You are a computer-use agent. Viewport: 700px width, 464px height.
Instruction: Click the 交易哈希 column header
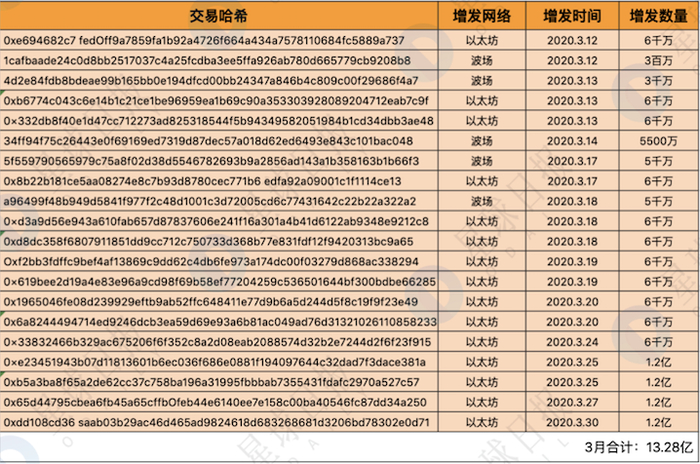point(218,17)
